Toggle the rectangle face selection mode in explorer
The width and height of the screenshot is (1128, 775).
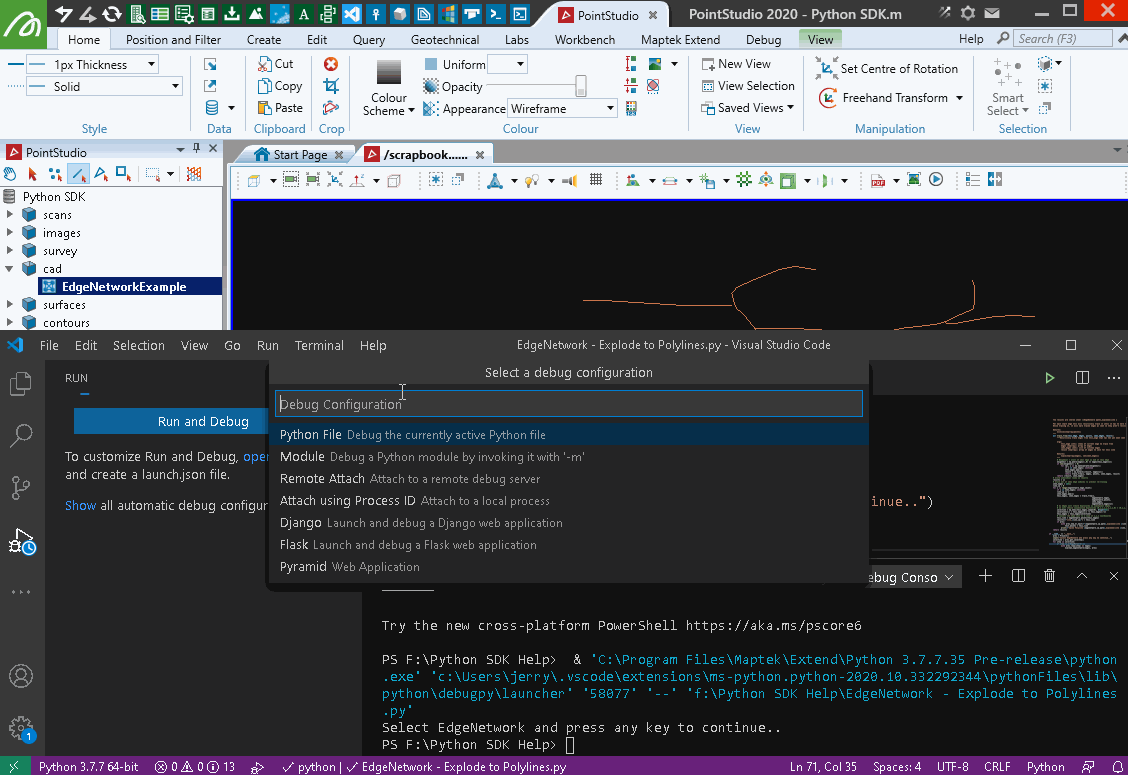pyautogui.click(x=123, y=174)
